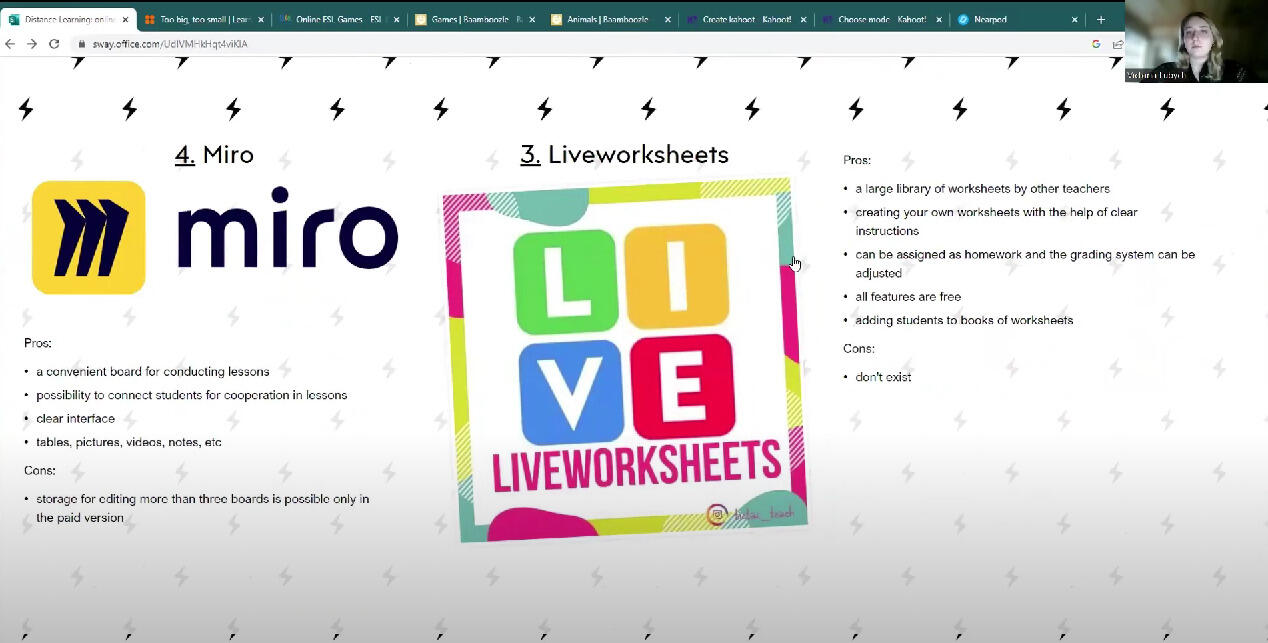Open the Google icon in the address bar
Image resolution: width=1268 pixels, height=643 pixels.
pyautogui.click(x=1096, y=44)
